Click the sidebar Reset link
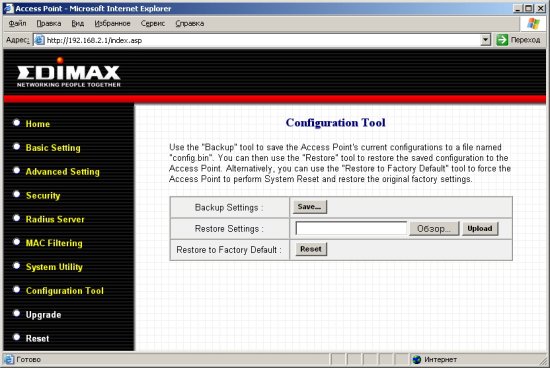550x368 pixels. coord(38,339)
